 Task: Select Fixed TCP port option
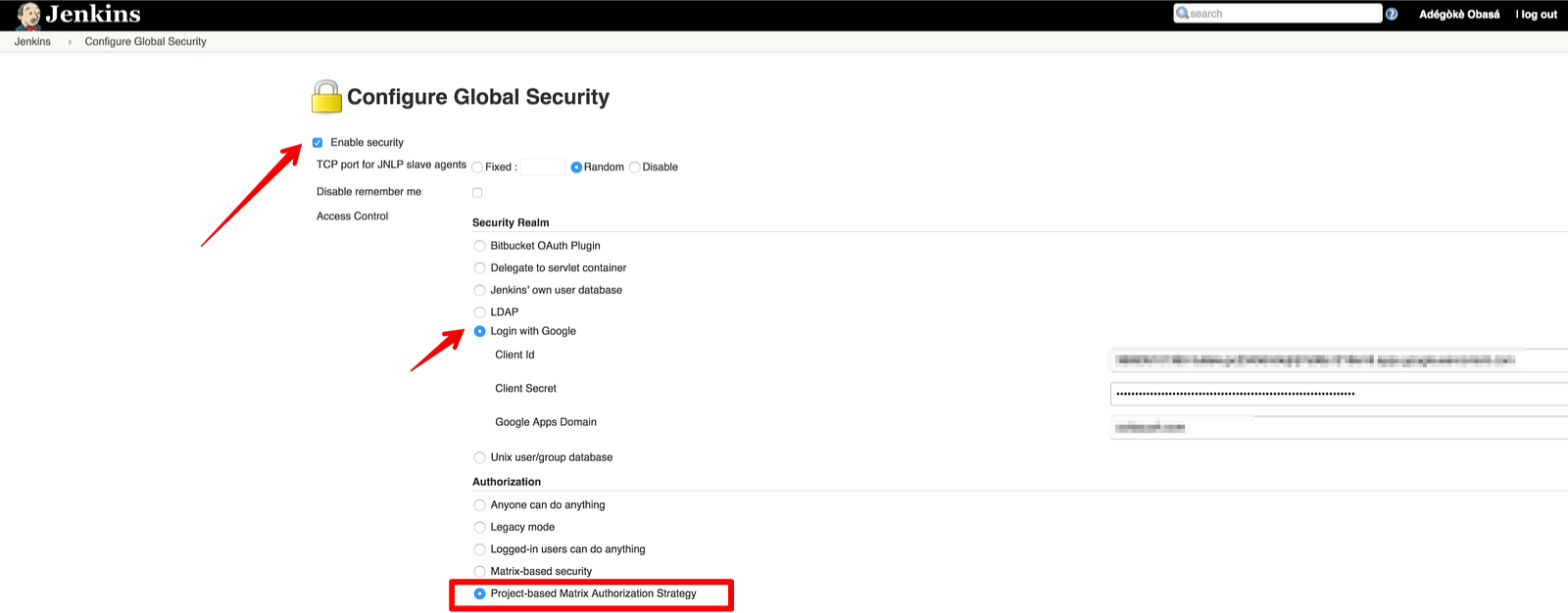coord(477,167)
